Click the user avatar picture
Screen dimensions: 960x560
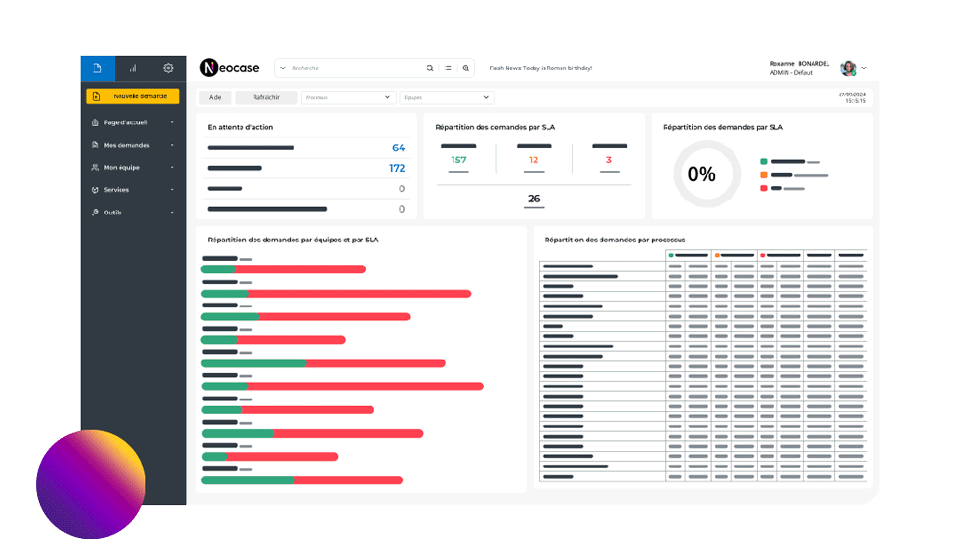[x=848, y=68]
